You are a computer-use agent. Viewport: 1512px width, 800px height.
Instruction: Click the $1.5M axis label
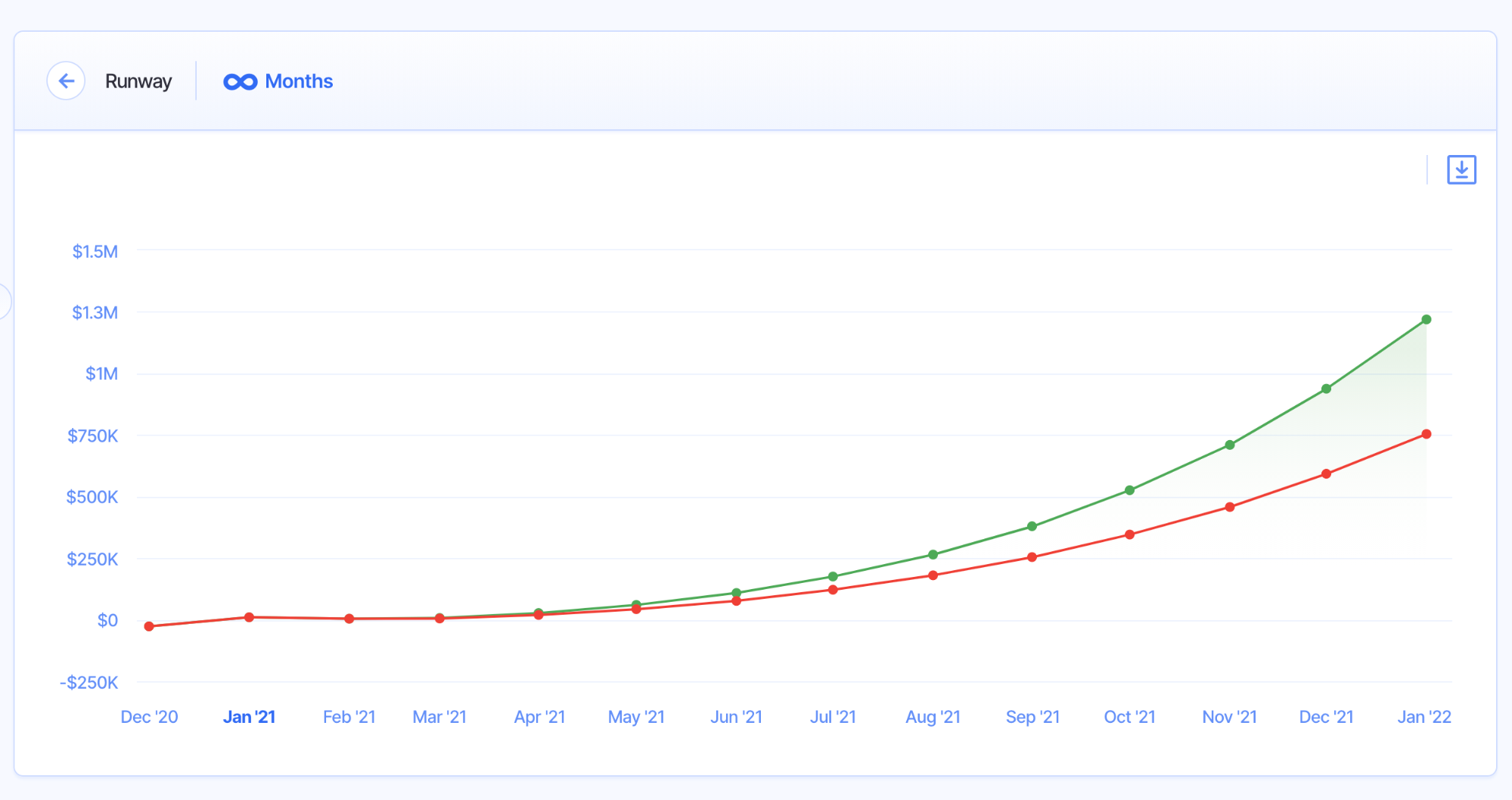click(x=95, y=251)
